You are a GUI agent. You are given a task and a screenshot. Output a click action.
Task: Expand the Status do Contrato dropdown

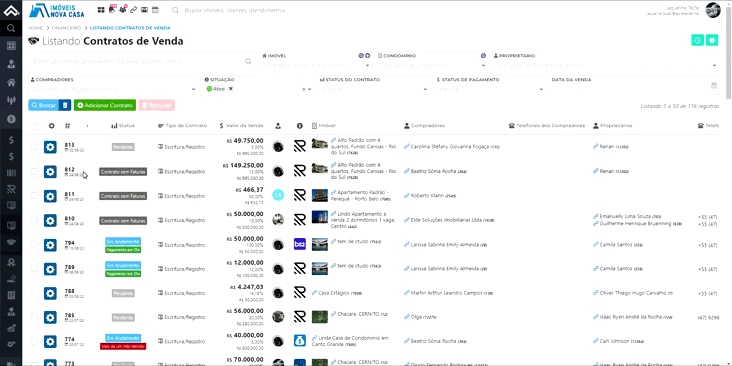click(373, 89)
